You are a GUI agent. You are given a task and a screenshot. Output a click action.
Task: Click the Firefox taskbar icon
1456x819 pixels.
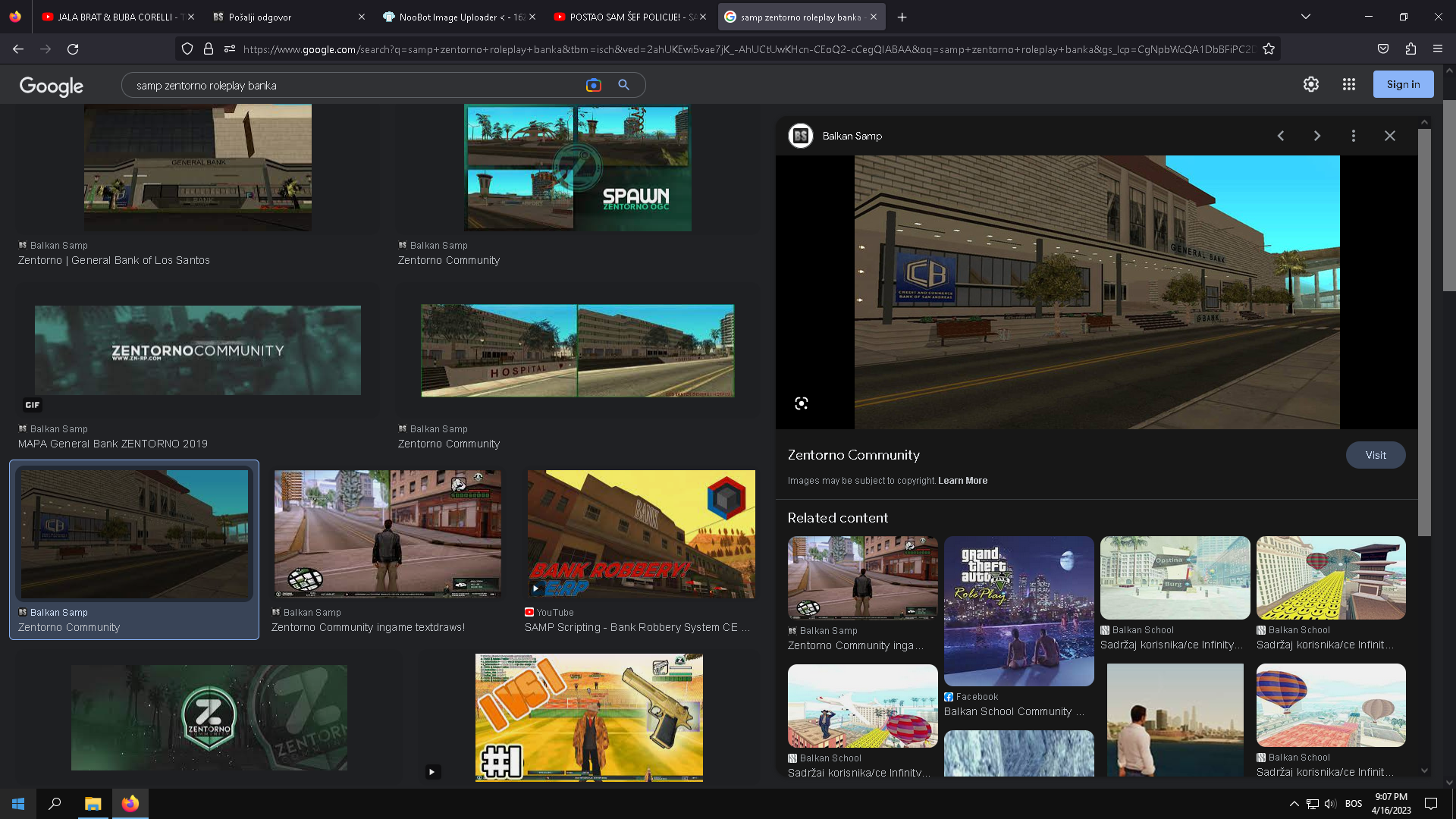coord(130,804)
